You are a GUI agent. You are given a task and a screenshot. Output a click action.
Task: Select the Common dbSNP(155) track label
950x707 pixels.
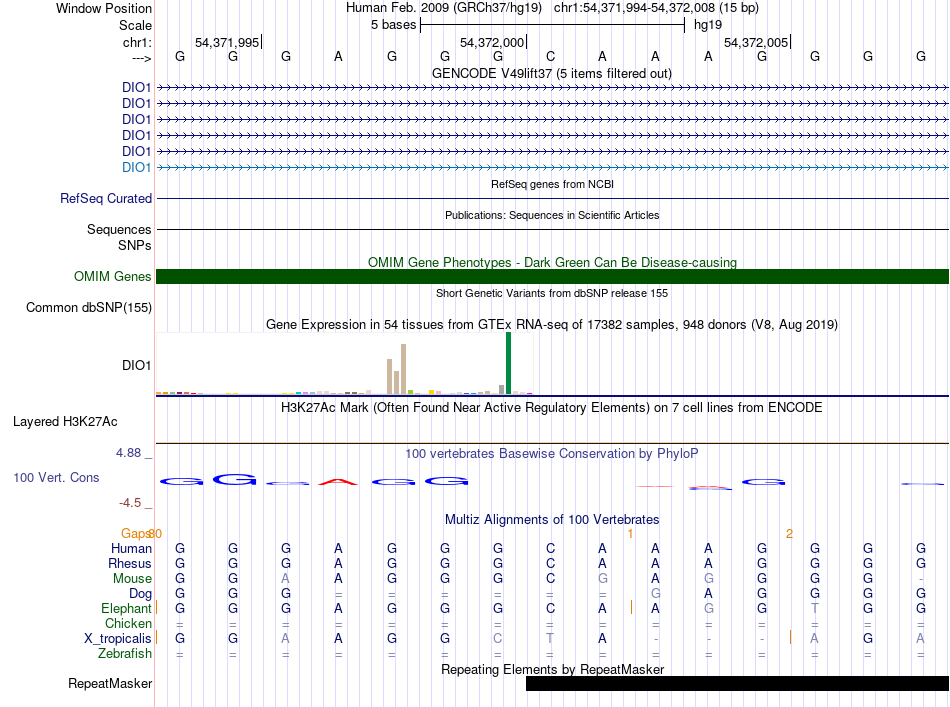(x=89, y=307)
